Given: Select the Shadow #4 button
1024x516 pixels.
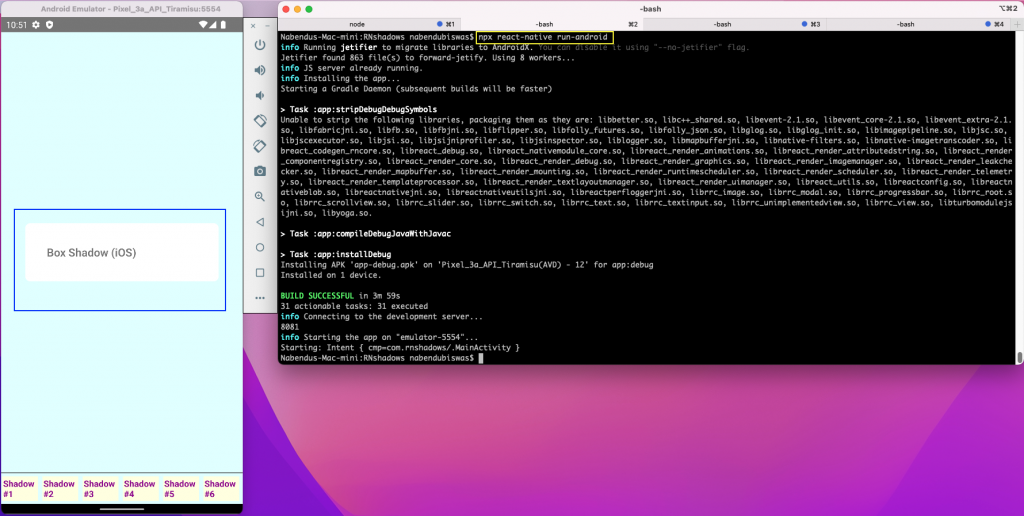Looking at the screenshot, I should [x=140, y=489].
